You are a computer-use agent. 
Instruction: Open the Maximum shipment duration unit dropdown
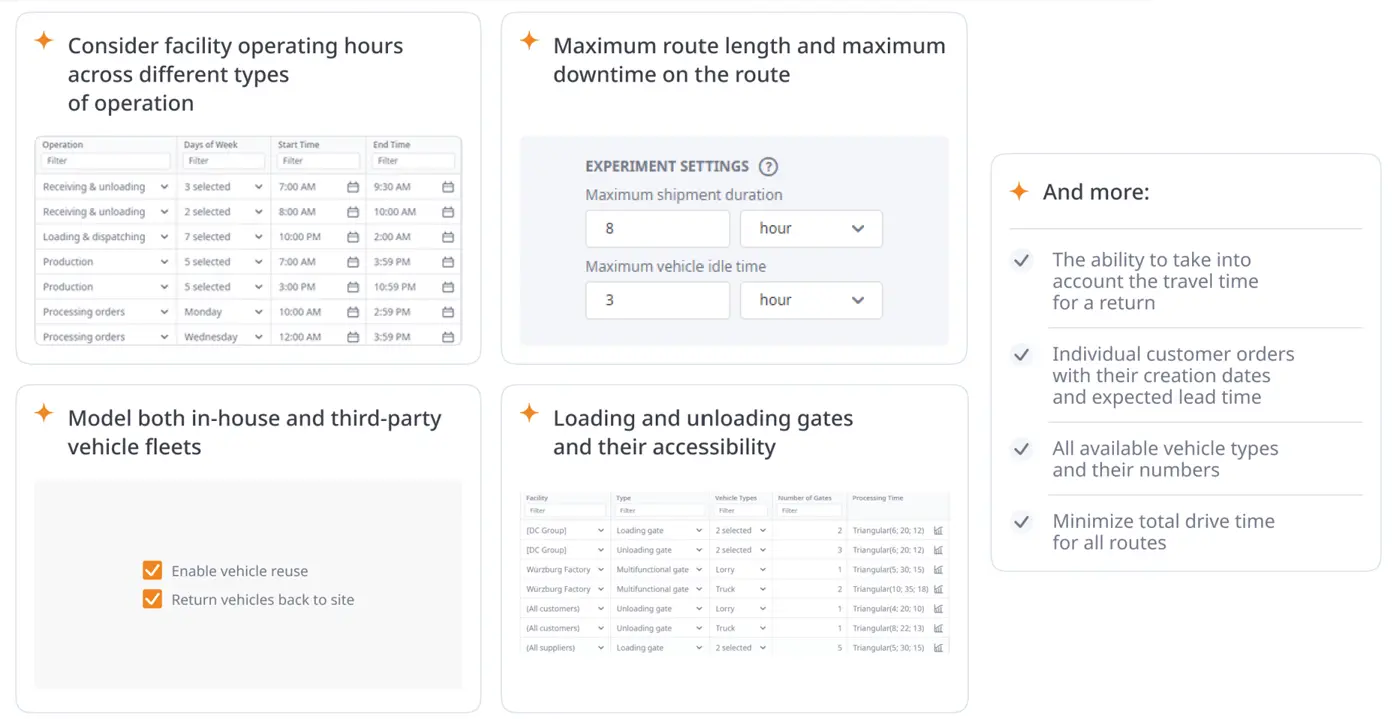811,229
